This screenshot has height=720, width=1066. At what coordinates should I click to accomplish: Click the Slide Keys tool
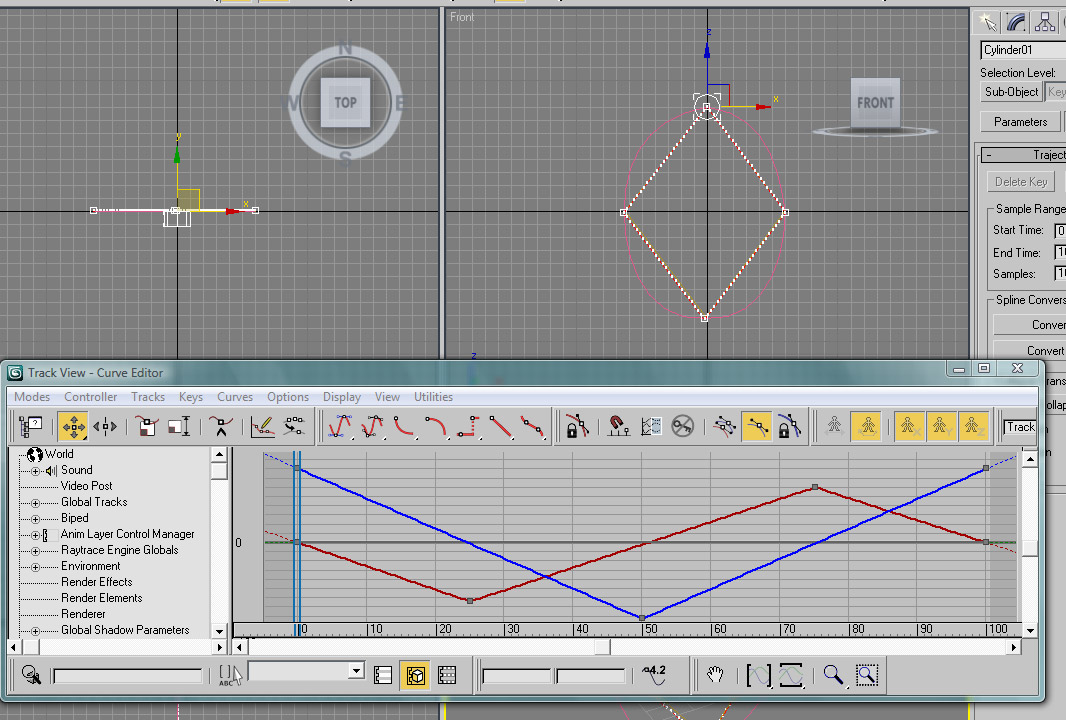[x=105, y=427]
